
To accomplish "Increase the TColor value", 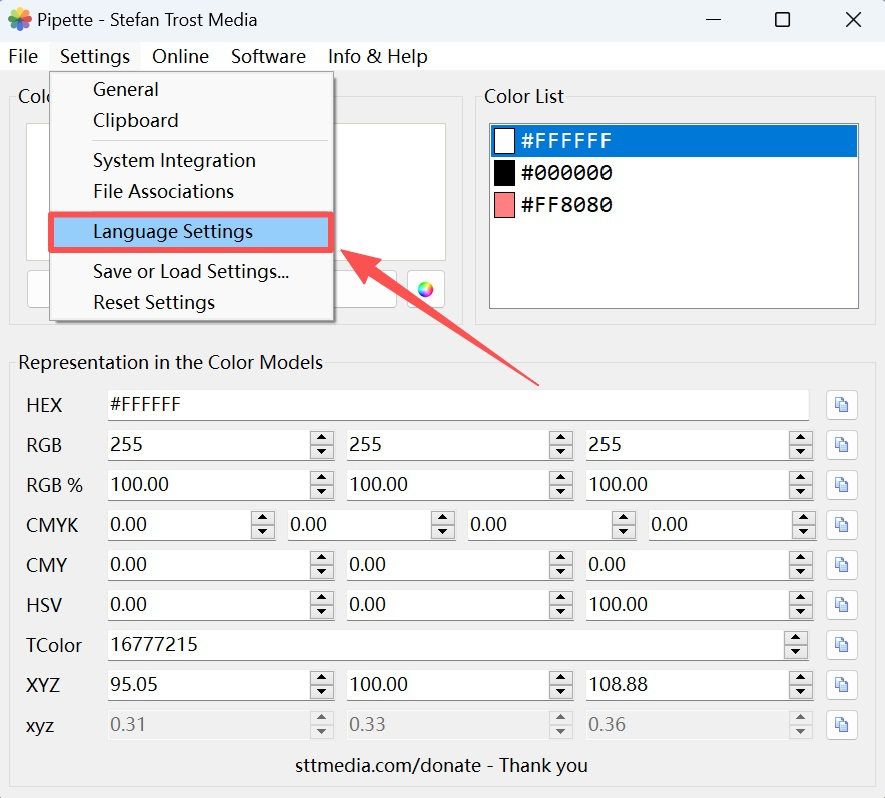I will click(x=795, y=638).
